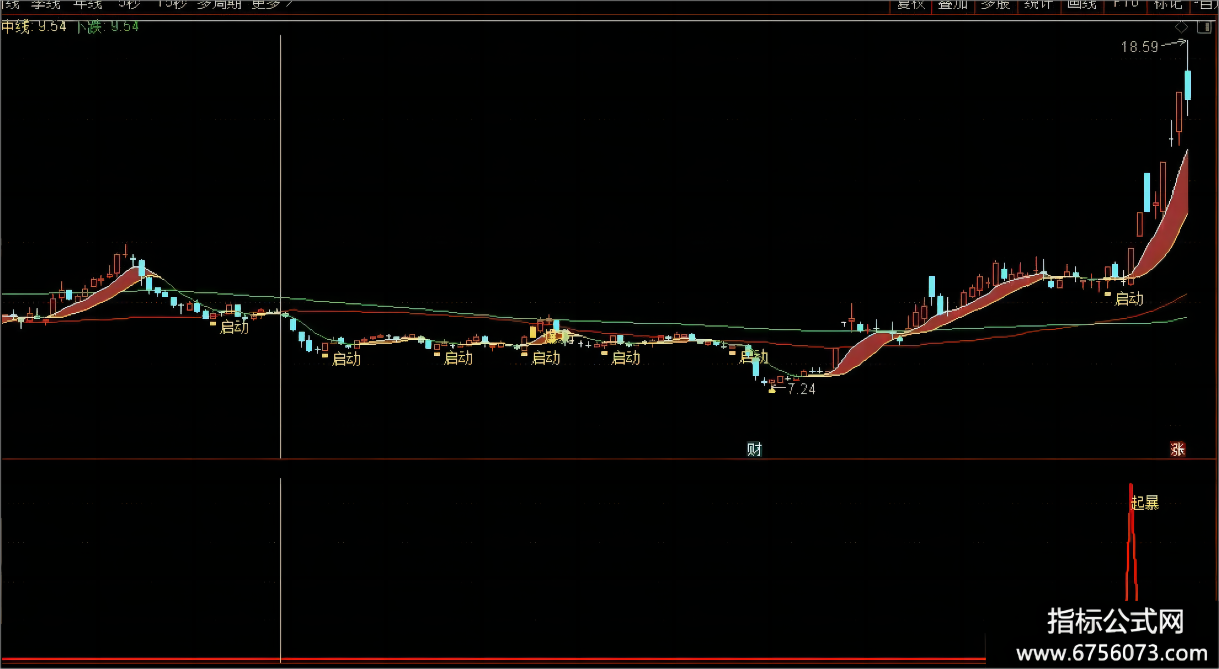Toggle 叠加 overlay mode

tap(952, 4)
